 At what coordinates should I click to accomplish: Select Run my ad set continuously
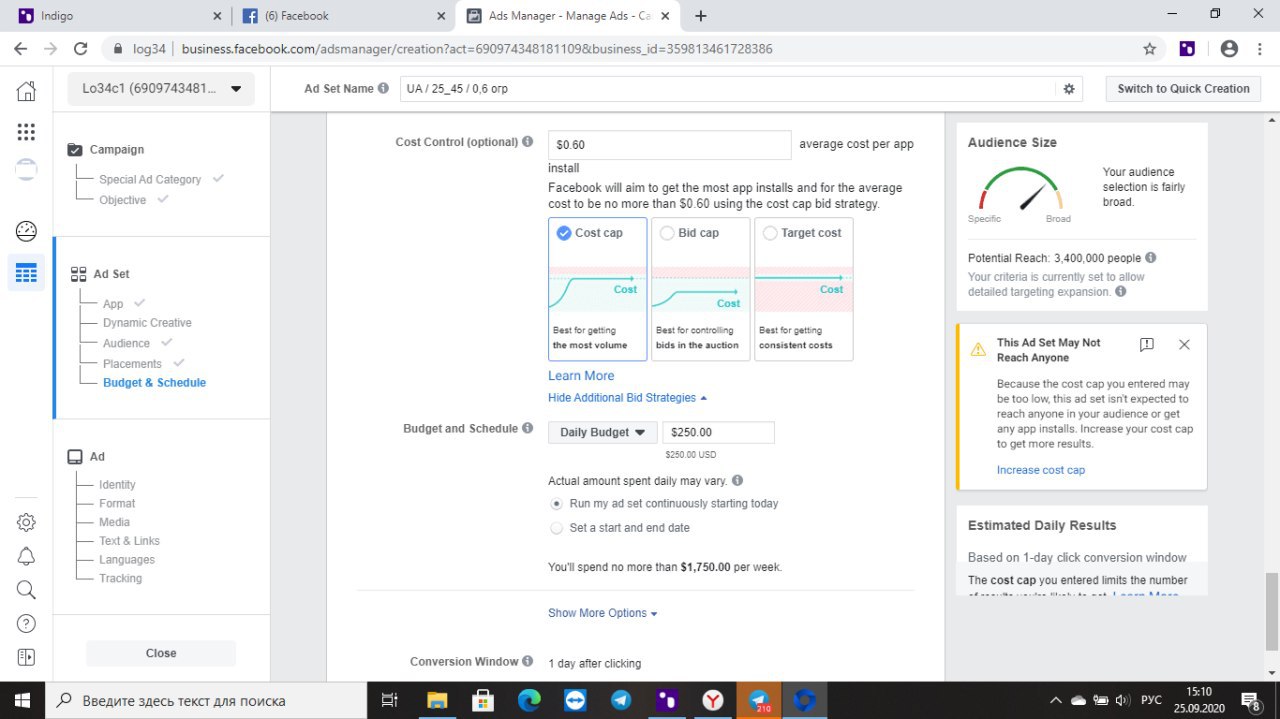[557, 504]
